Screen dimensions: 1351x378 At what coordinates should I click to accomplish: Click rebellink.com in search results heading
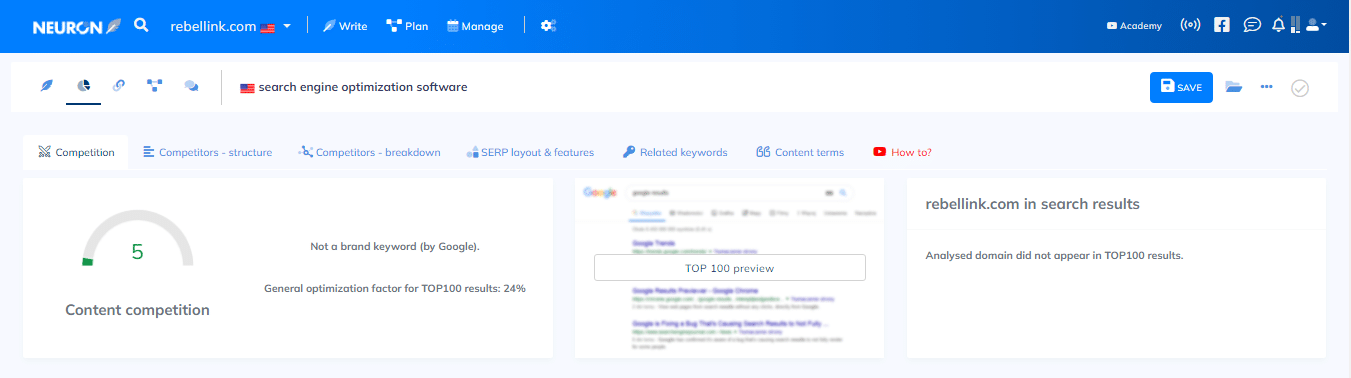tap(1033, 204)
